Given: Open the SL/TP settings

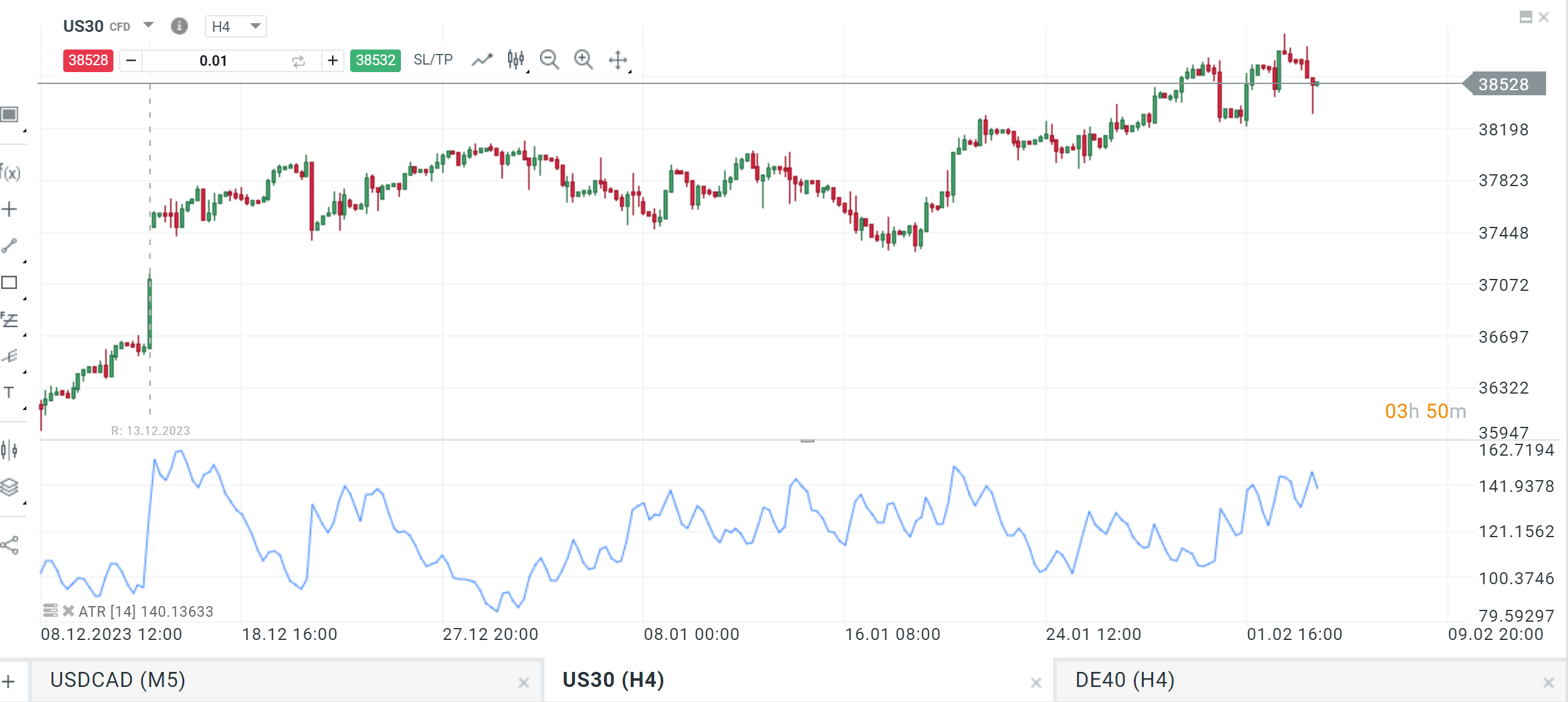Looking at the screenshot, I should click(433, 60).
